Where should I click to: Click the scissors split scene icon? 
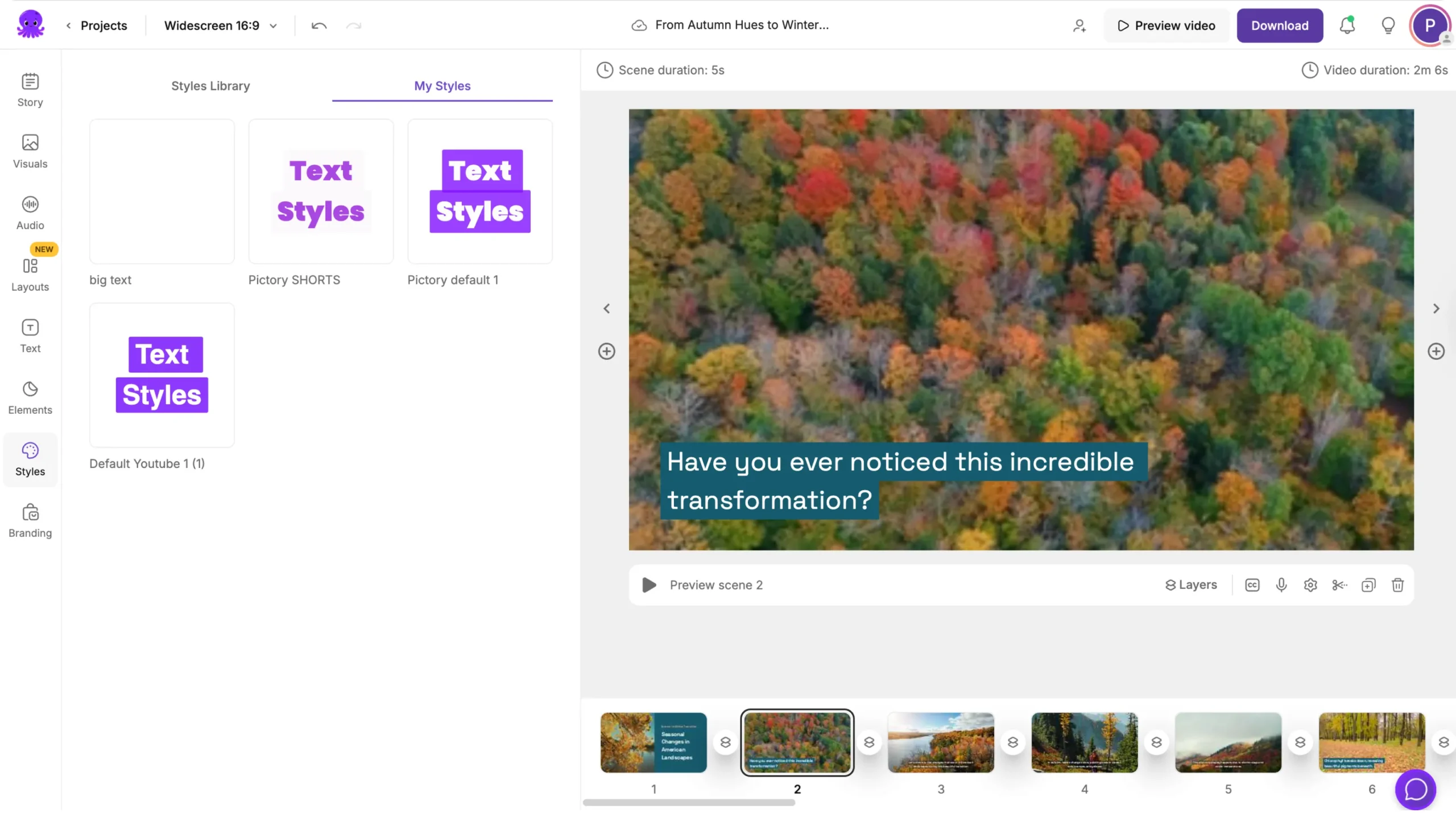[x=1339, y=584]
